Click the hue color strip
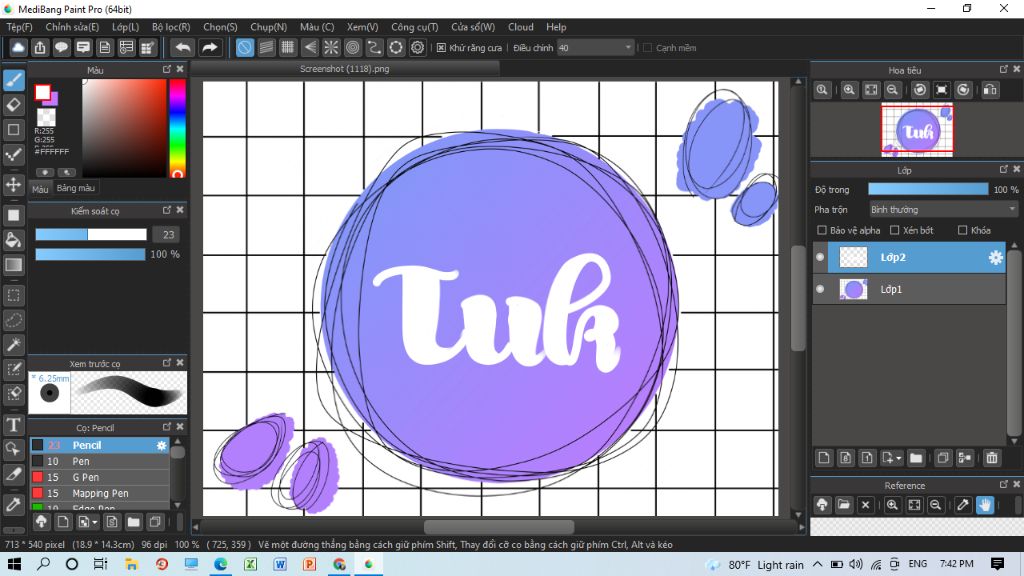Viewport: 1024px width, 576px height. [x=177, y=128]
